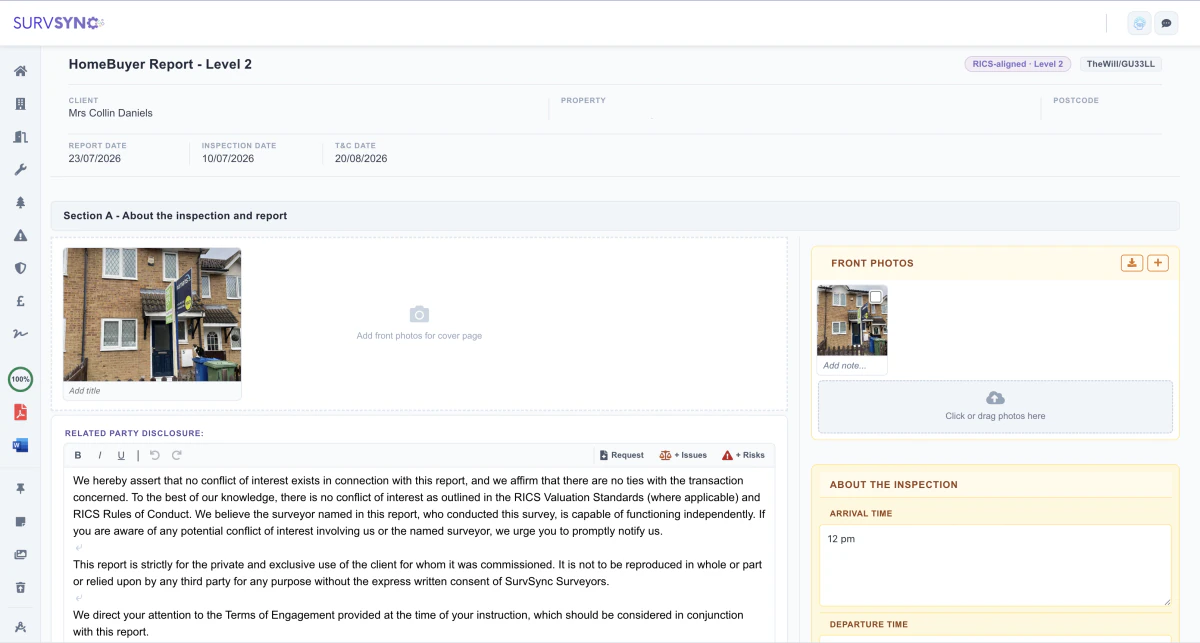Focus the Arrival Time text box
This screenshot has height=643, width=1200.
(x=995, y=565)
